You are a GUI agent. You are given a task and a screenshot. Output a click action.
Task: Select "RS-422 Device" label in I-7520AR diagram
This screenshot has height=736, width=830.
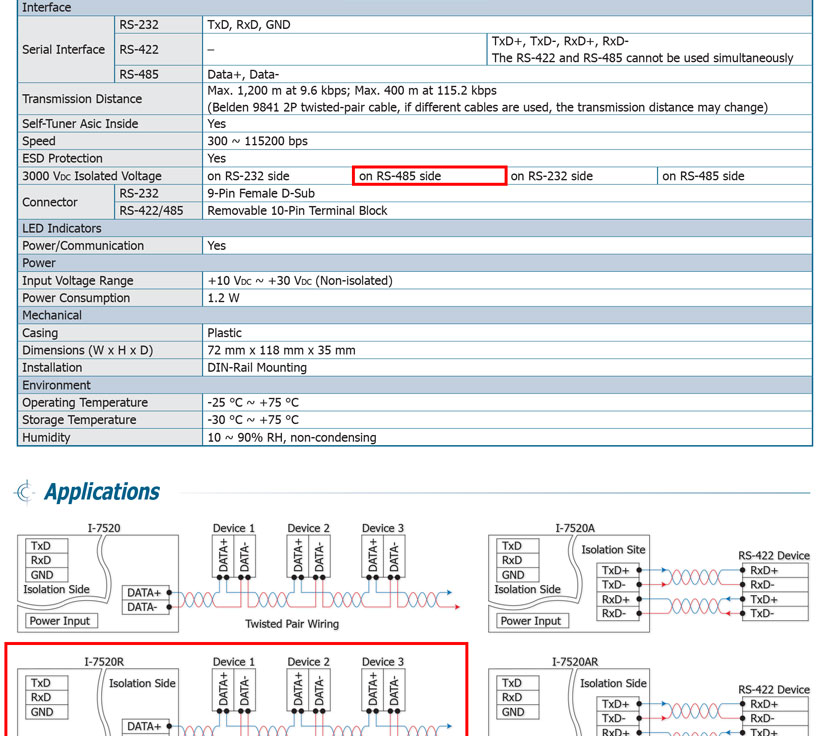[x=774, y=689]
